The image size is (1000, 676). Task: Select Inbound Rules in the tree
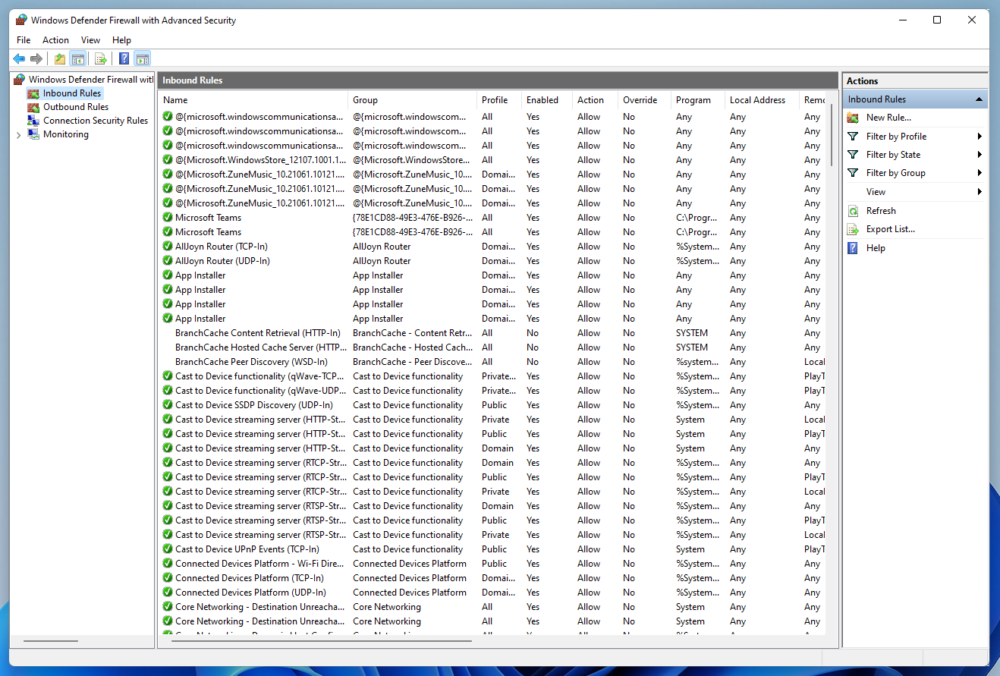pyautogui.click(x=71, y=93)
